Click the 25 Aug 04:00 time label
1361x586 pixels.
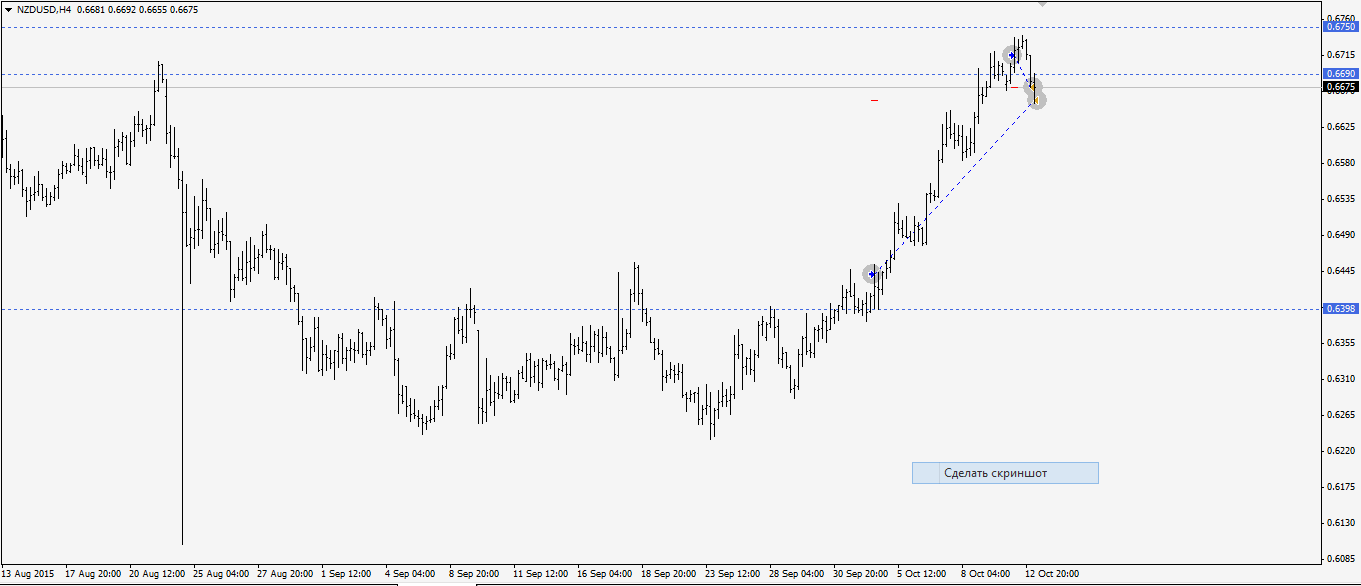pos(221,574)
